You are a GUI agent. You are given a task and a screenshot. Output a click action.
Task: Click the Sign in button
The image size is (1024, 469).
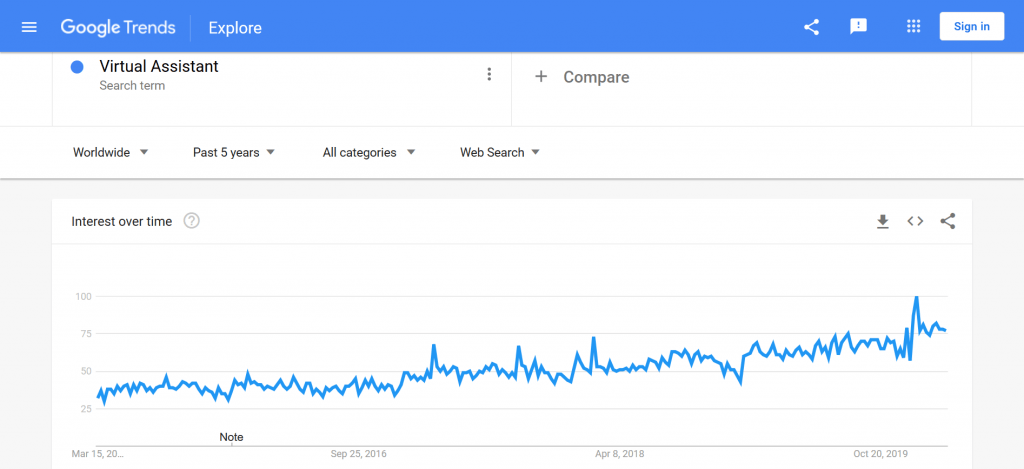[972, 27]
